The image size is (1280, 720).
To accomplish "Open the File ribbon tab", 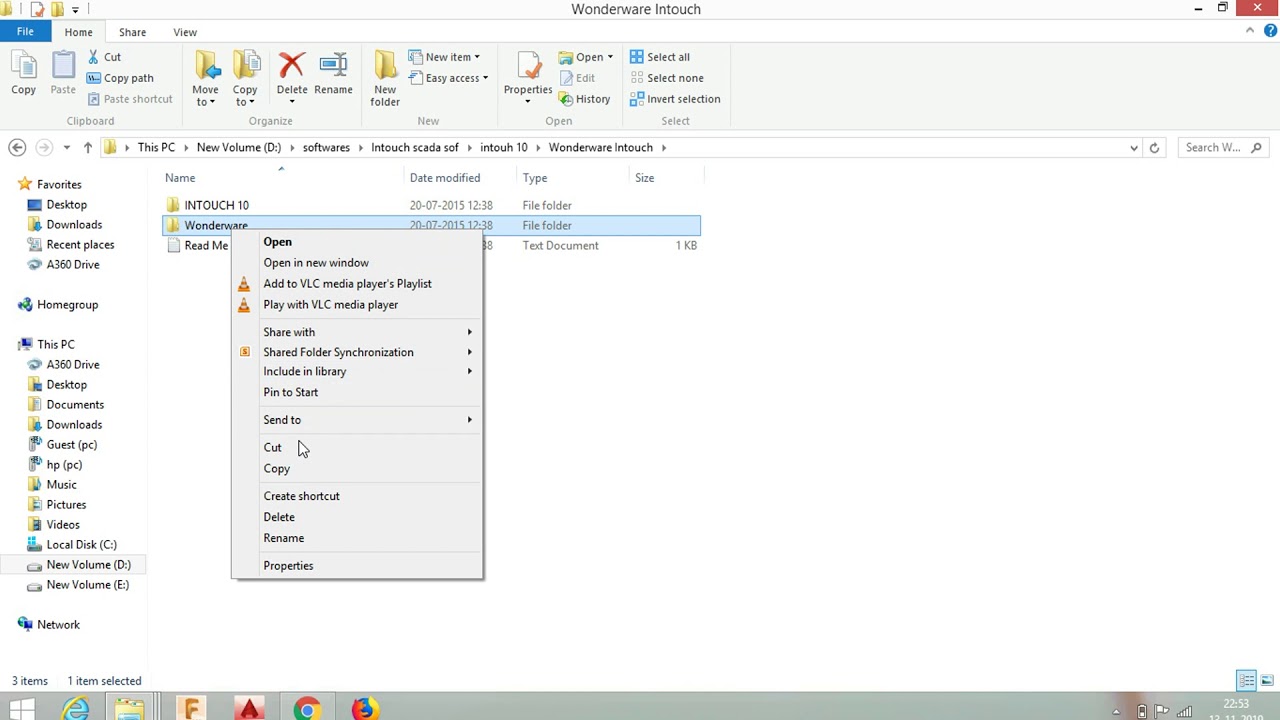I will 25,32.
